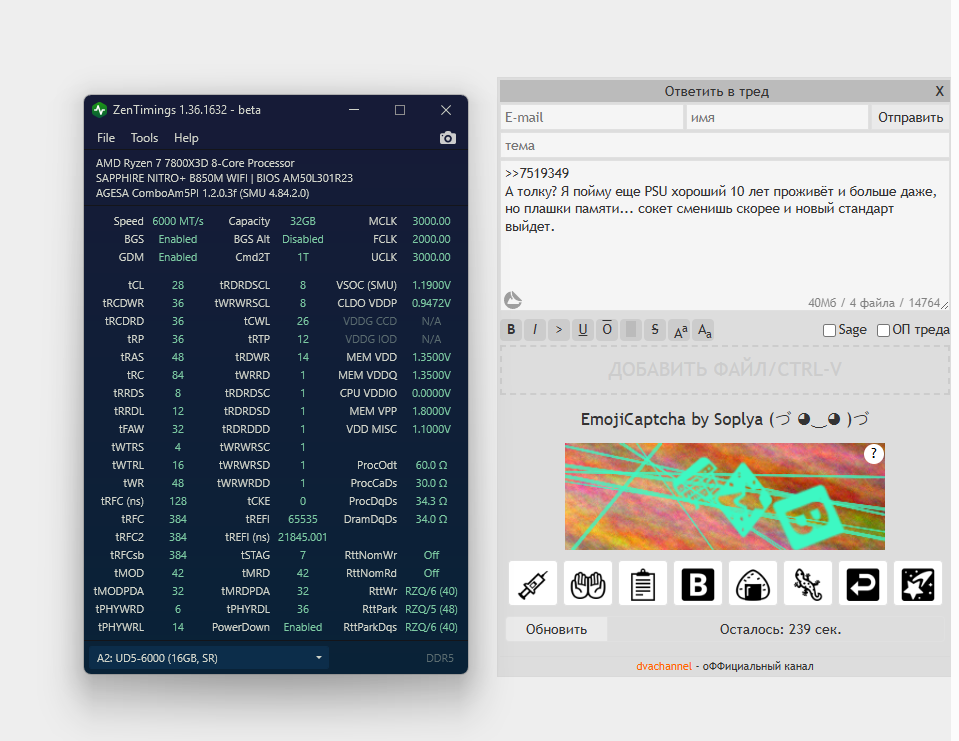This screenshot has width=959, height=741.
Task: Click the captcha image
Action: (725, 496)
